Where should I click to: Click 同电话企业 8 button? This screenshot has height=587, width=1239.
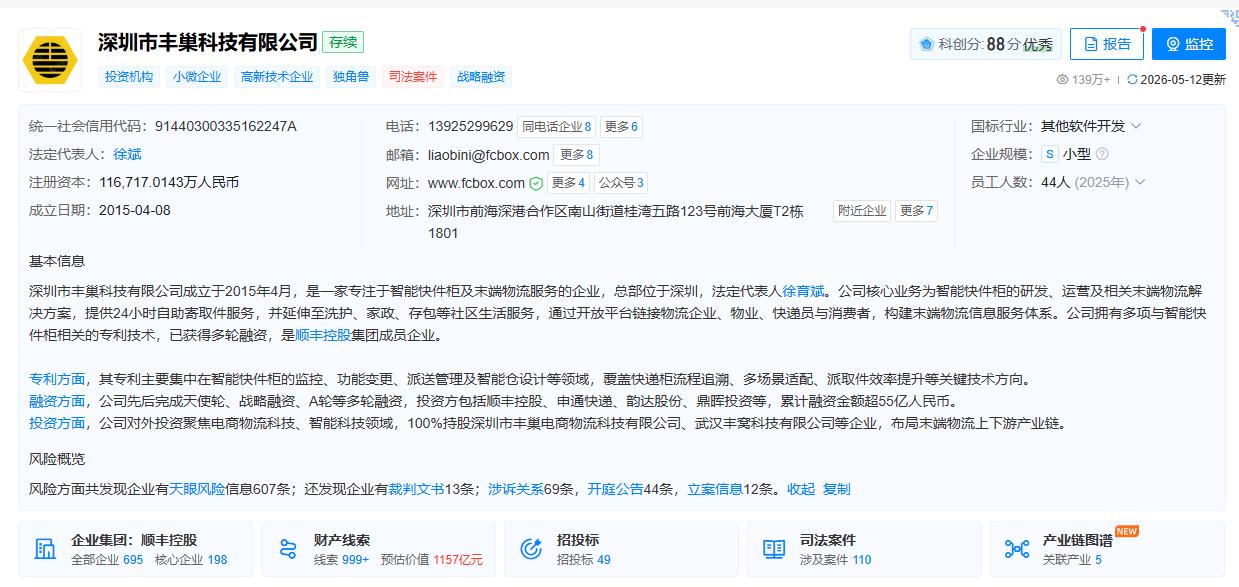557,127
